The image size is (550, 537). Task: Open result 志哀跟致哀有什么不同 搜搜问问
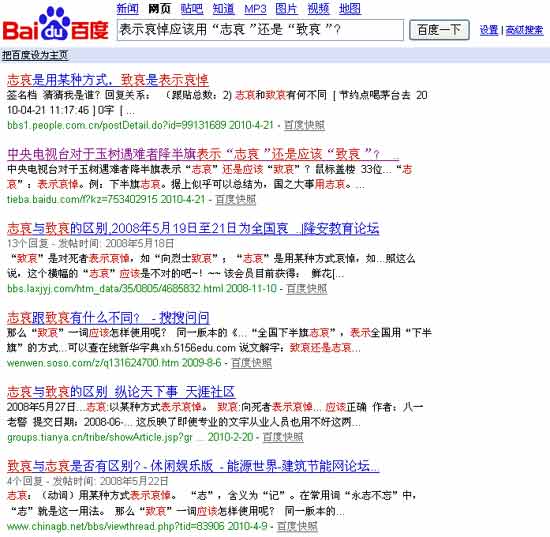click(x=108, y=318)
